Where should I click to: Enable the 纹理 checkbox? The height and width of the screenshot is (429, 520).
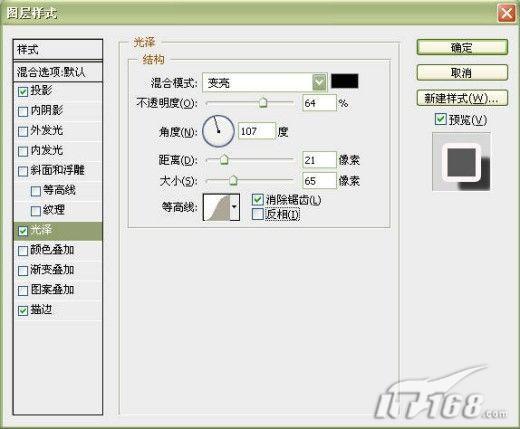[36, 211]
